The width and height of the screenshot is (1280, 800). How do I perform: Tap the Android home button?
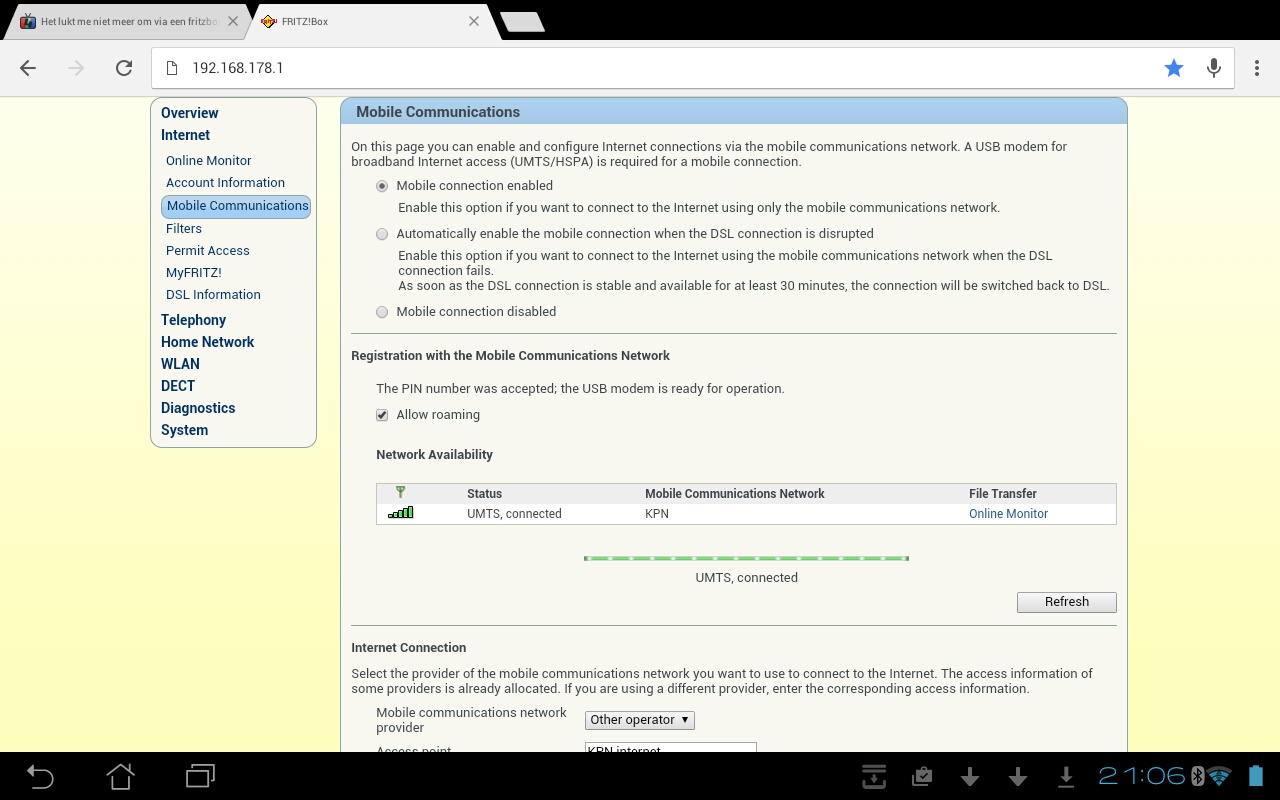(x=120, y=776)
